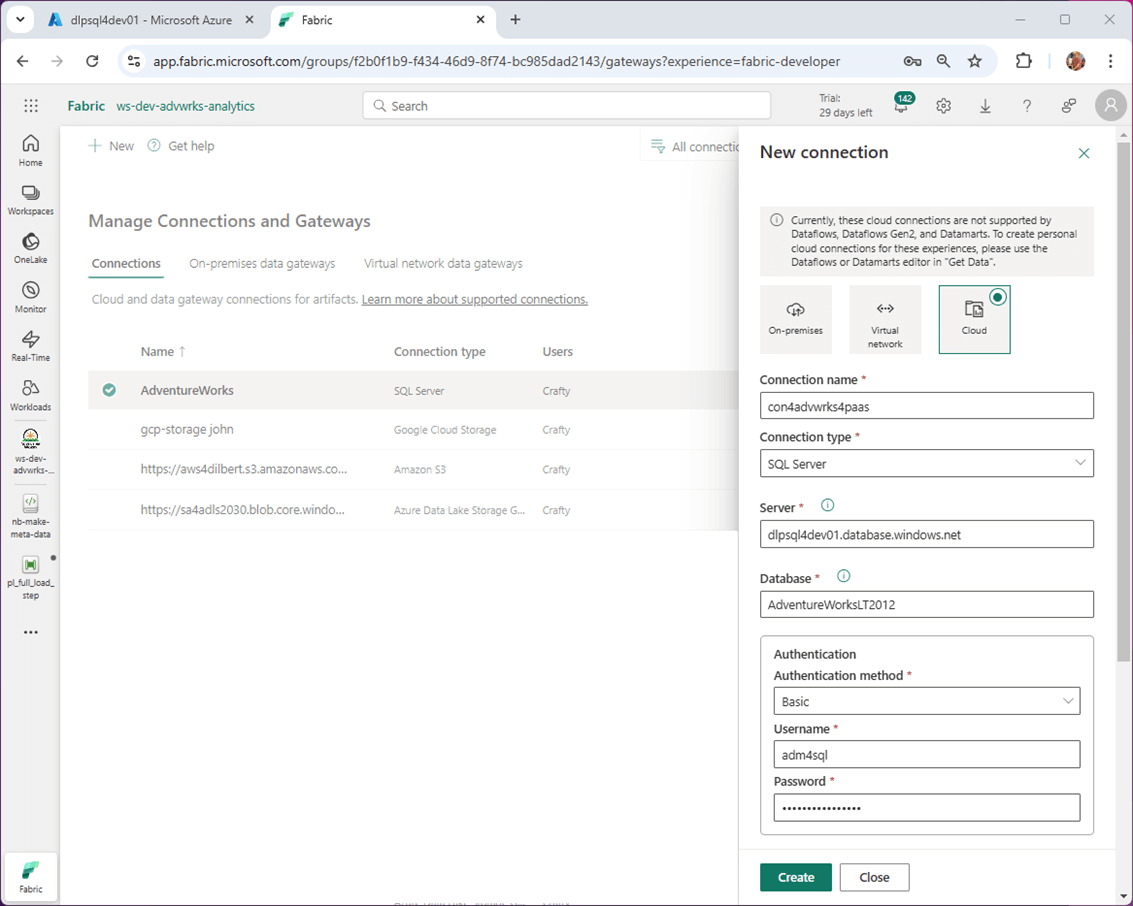
Task: Open Real-Time hub in sidebar
Action: point(30,345)
